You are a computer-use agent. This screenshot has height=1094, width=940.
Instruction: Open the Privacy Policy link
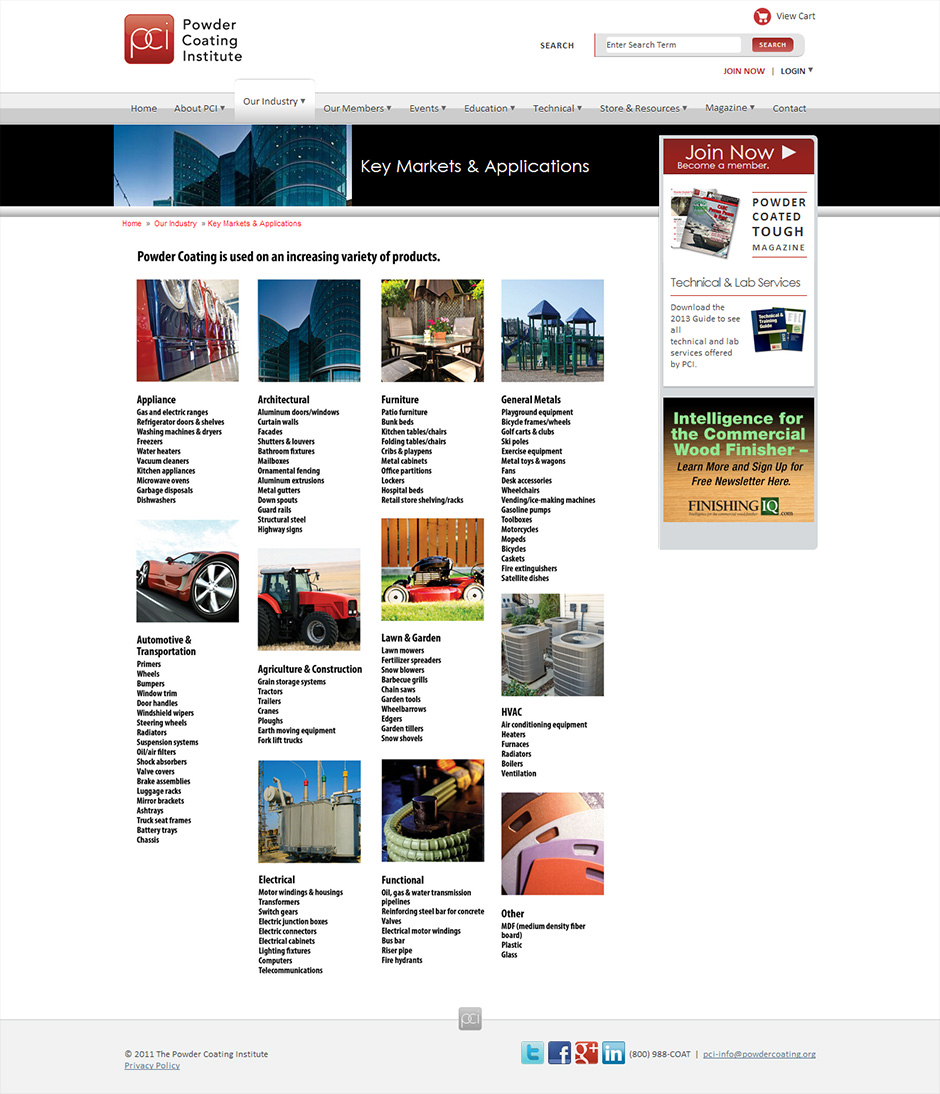coord(152,1066)
